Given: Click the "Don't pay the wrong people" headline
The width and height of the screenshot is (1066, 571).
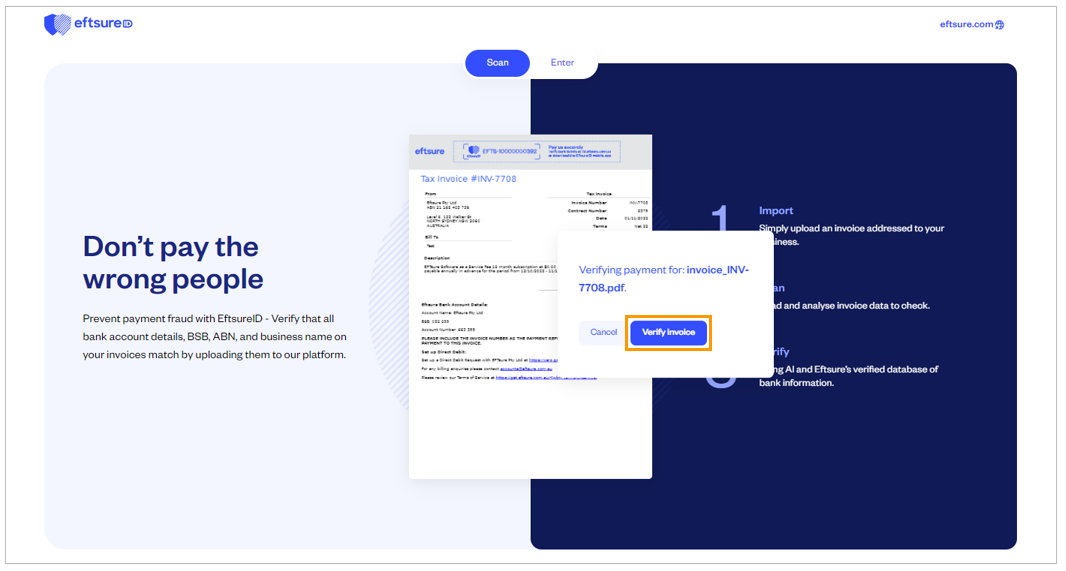Looking at the screenshot, I should coord(173,263).
